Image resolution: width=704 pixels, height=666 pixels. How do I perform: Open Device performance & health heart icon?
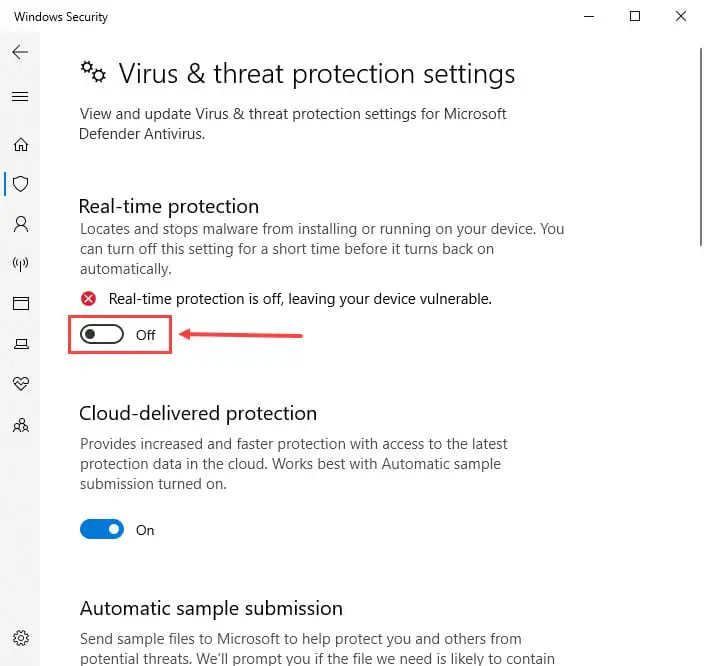[x=20, y=384]
